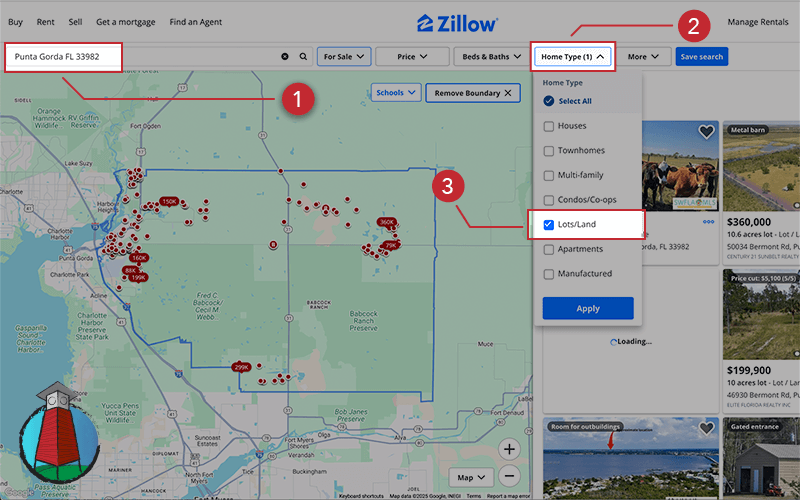
Task: Zoom in on the map
Action: [509, 449]
